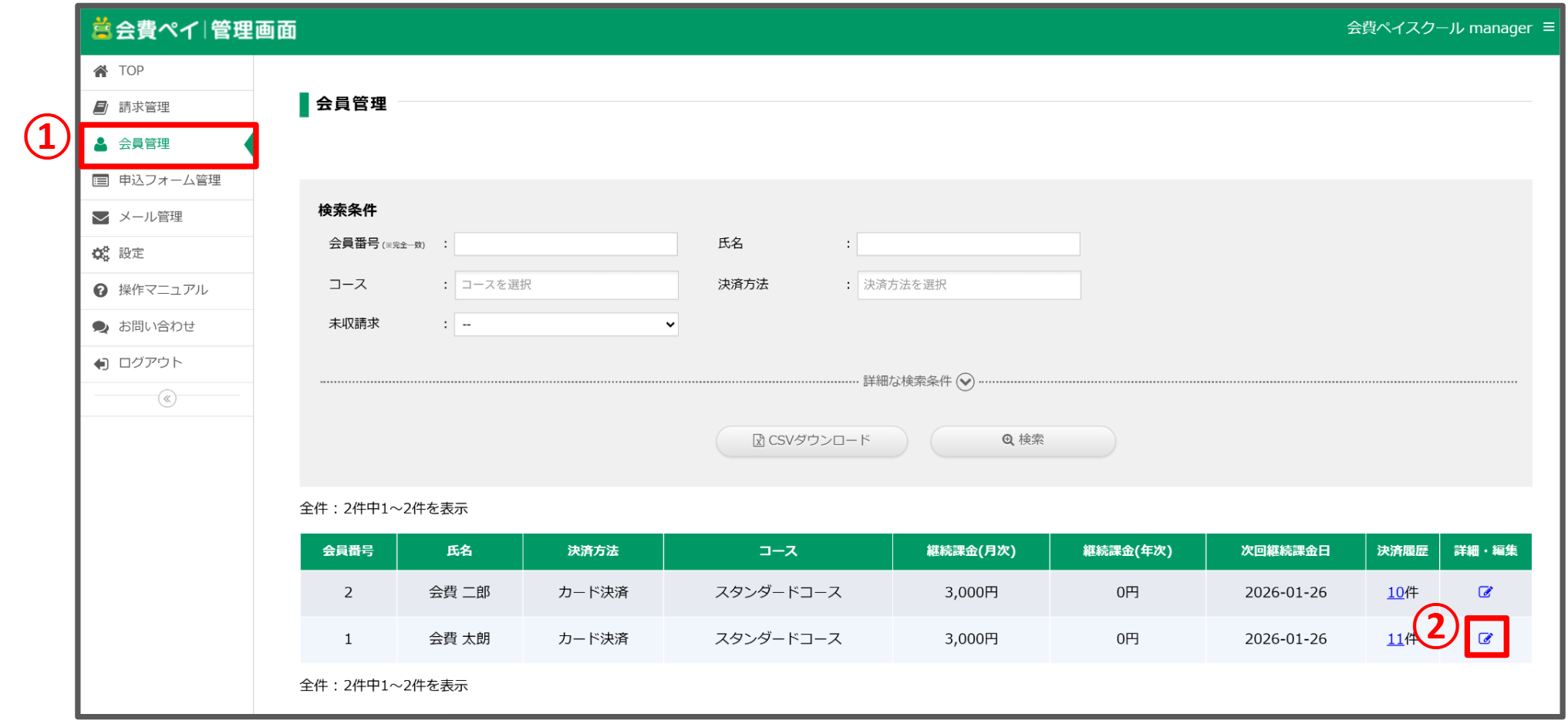Select 請求管理 in the sidebar
Screen dimensions: 1568x724
(x=144, y=107)
